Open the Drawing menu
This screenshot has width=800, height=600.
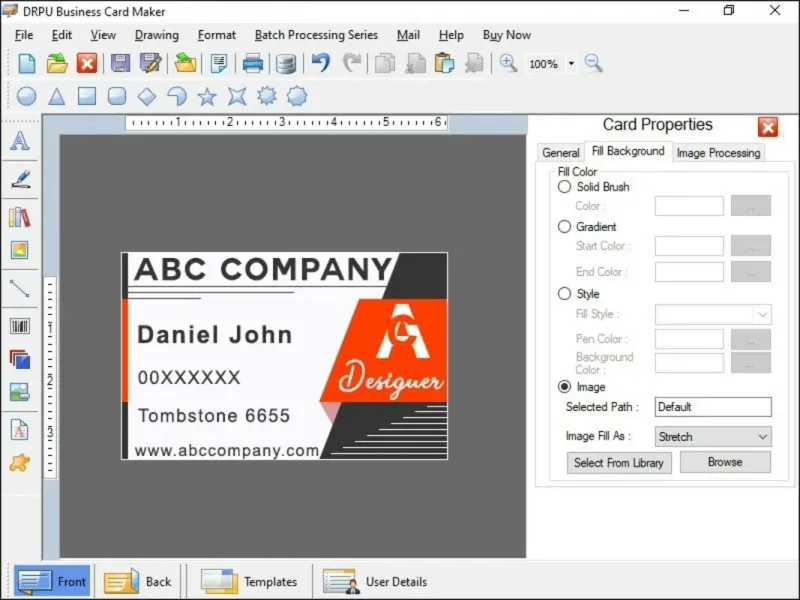click(157, 35)
